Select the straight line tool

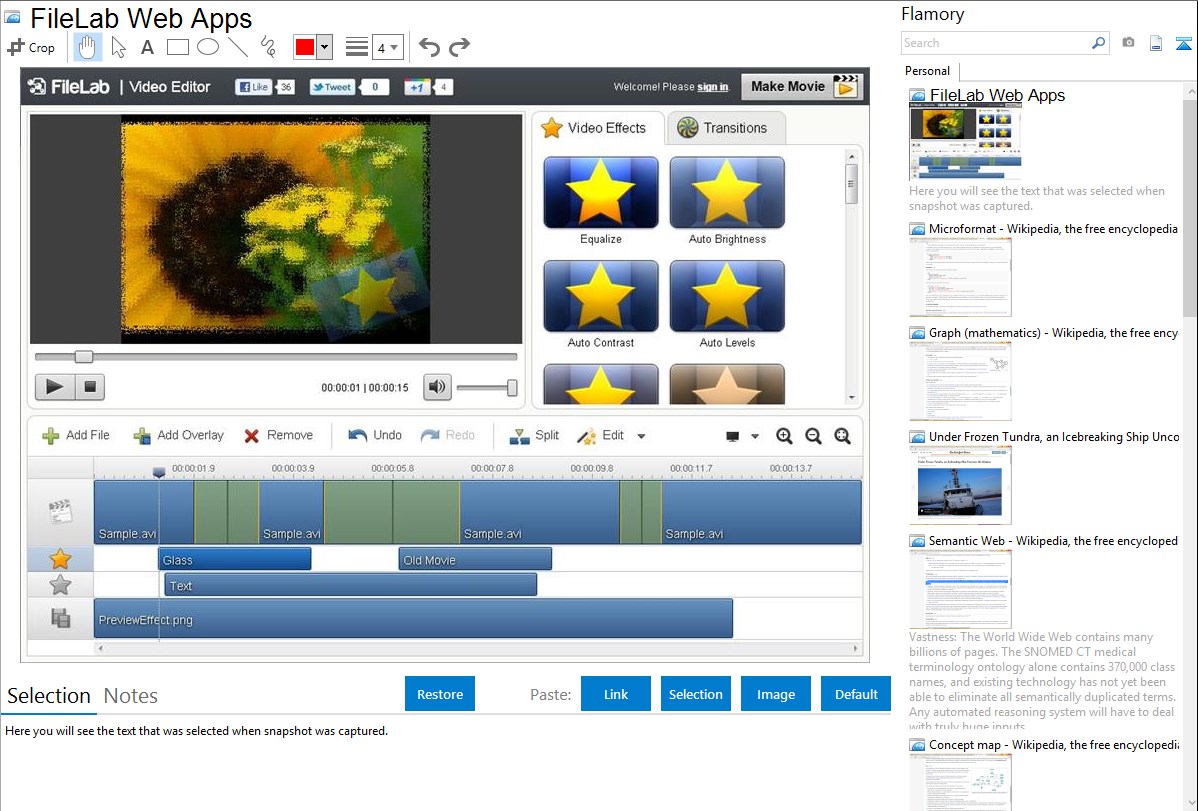click(x=237, y=47)
